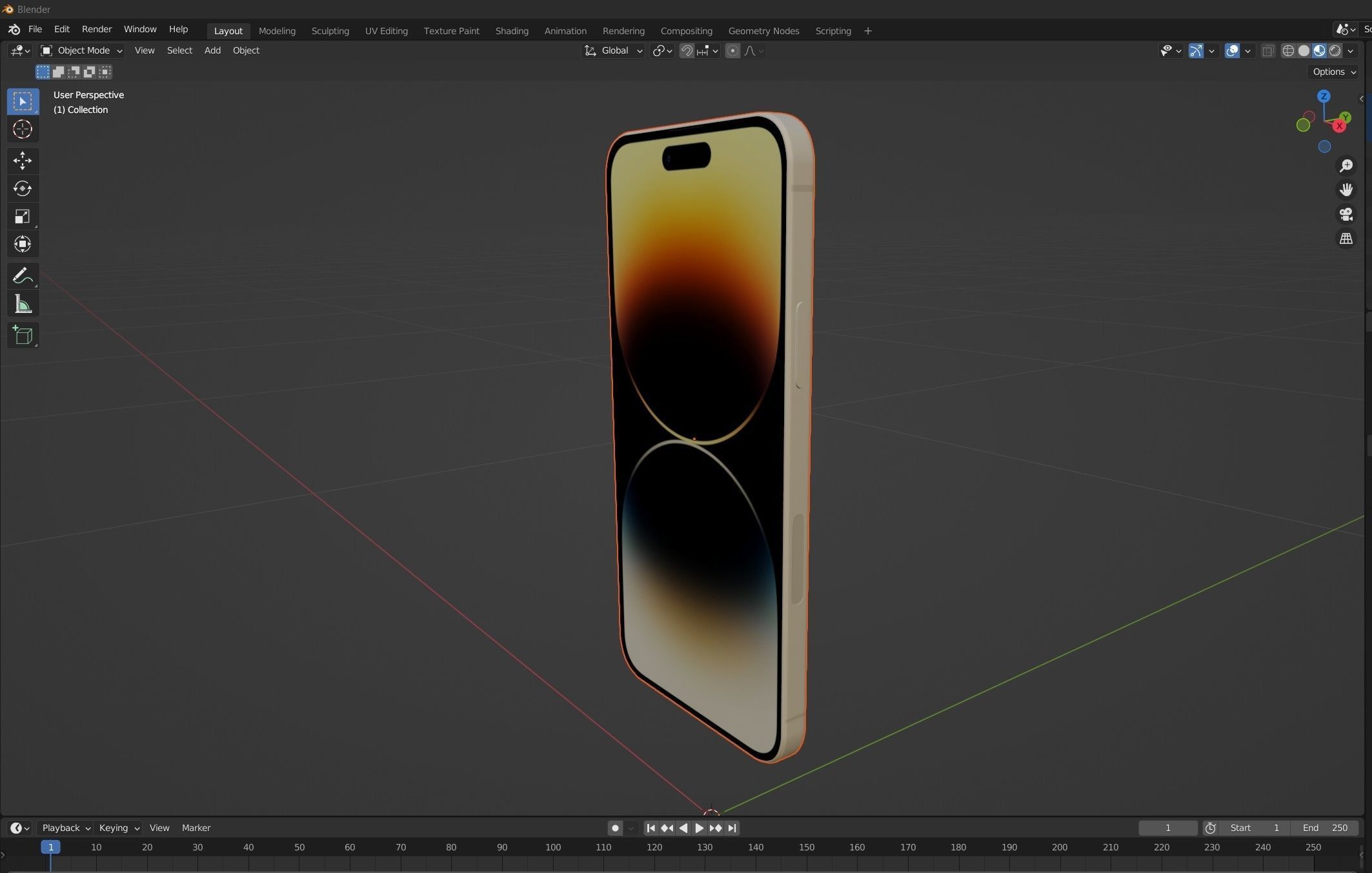Choose intersect selection mode icon

click(105, 72)
